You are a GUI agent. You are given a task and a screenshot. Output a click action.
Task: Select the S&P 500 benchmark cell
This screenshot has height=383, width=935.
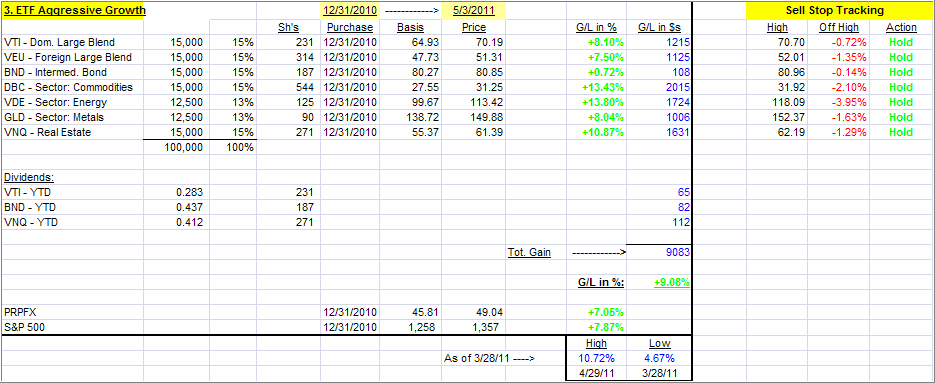pos(72,327)
